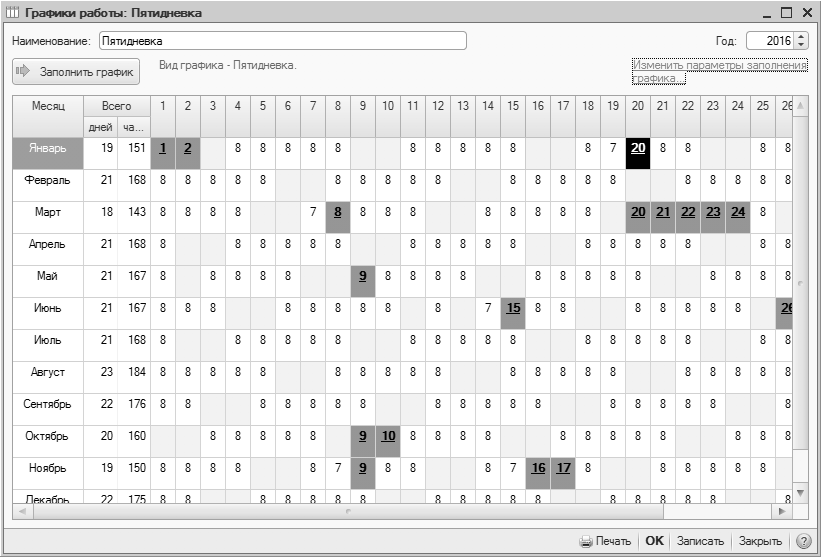Click the vertical scrollbar down arrow

799,493
